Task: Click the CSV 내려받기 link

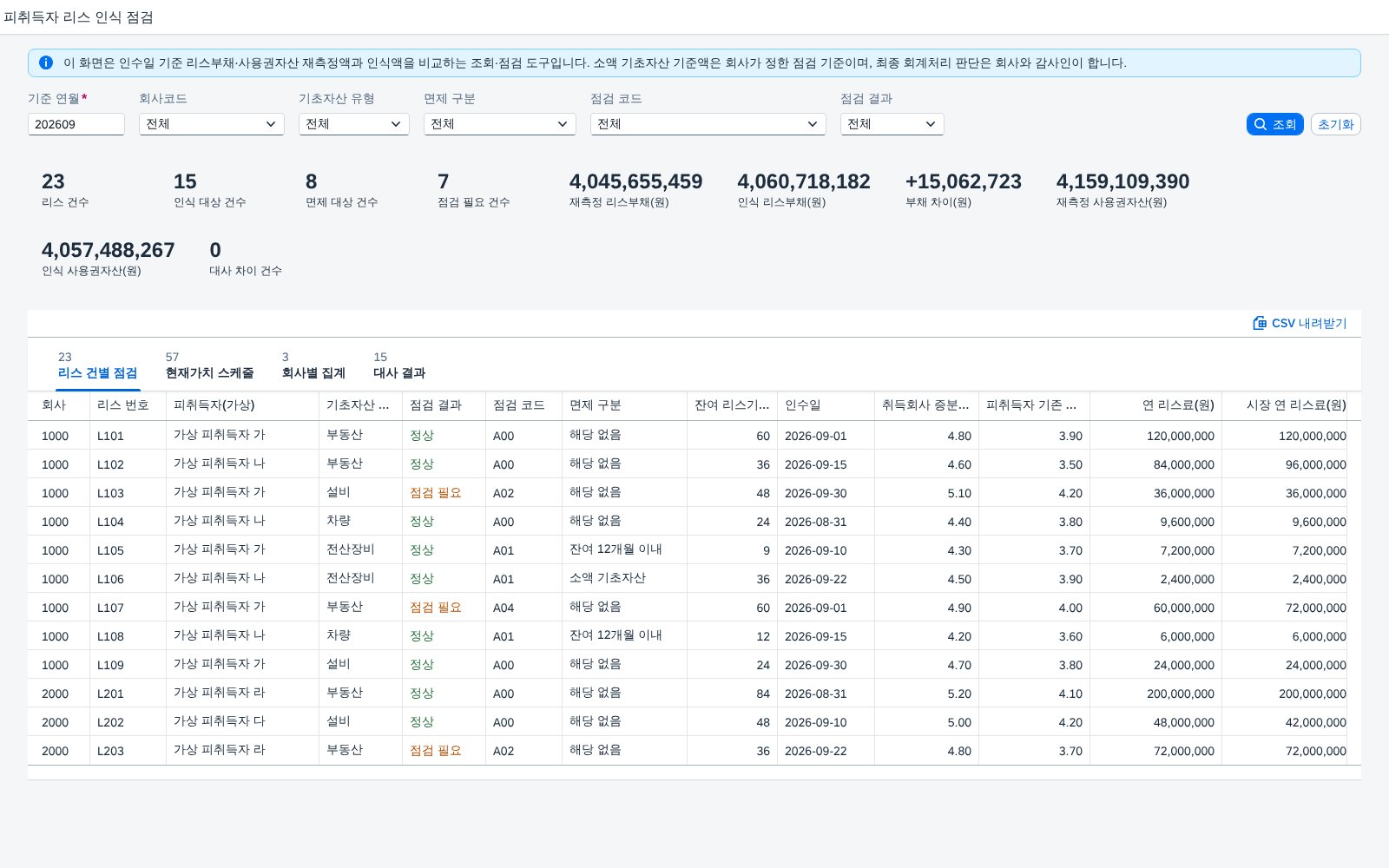Action: (1300, 323)
